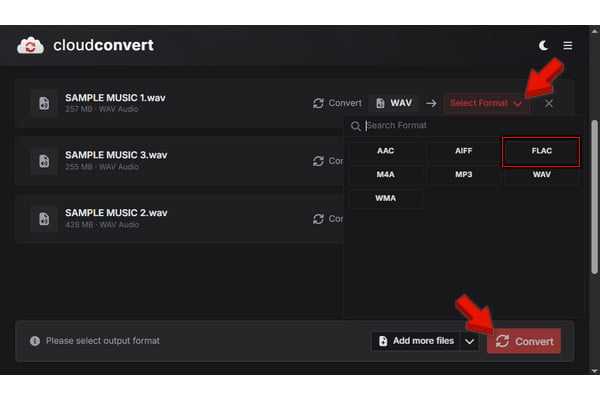This screenshot has height=400, width=600.
Task: Click the cloudconvert cloud logo icon
Action: [x=30, y=46]
